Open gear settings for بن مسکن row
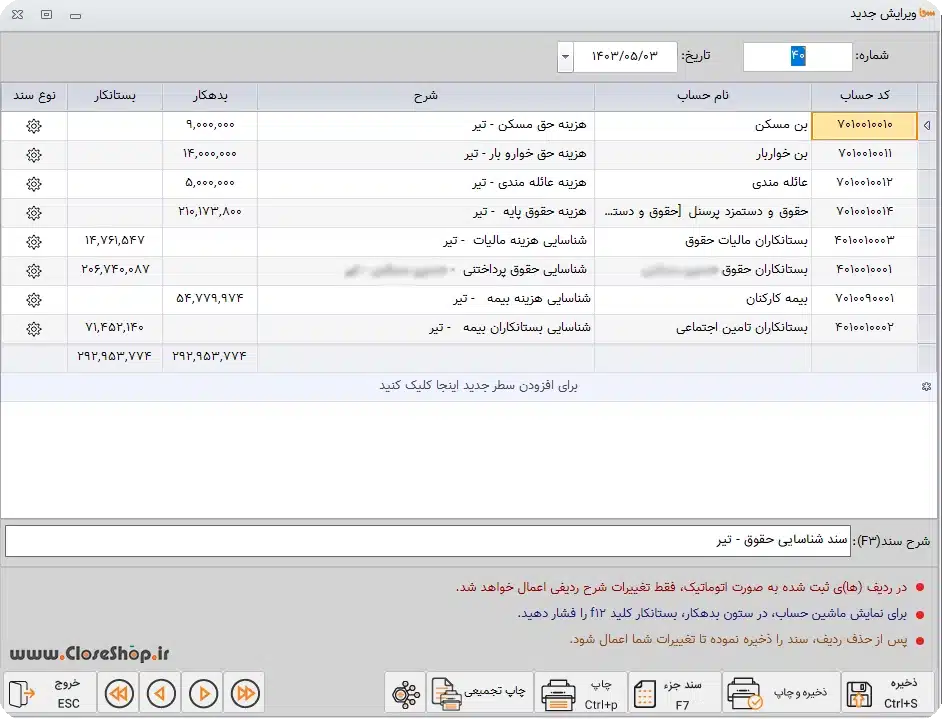 [34, 126]
